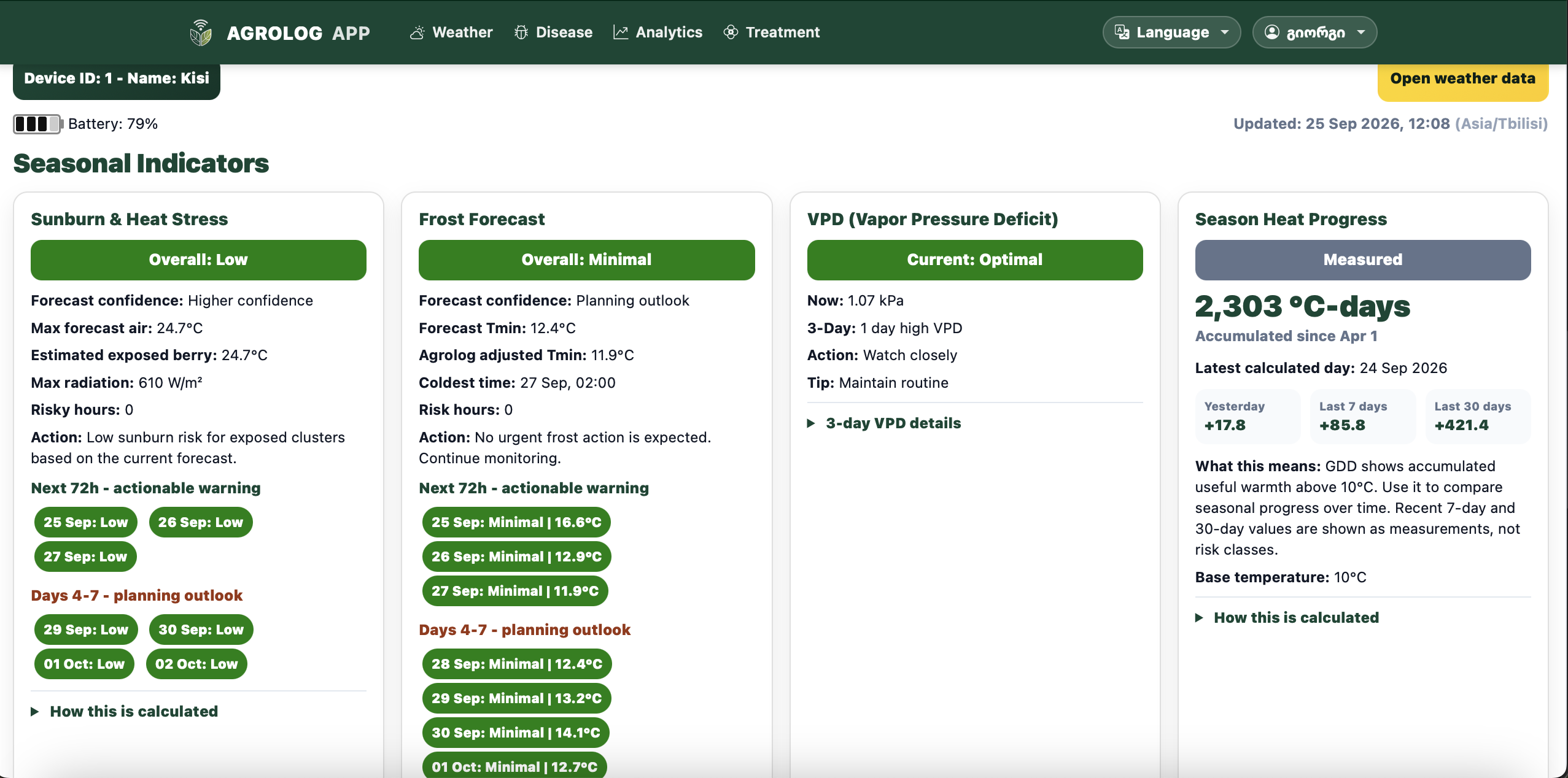Click the Weather cloud-sun icon

[417, 33]
